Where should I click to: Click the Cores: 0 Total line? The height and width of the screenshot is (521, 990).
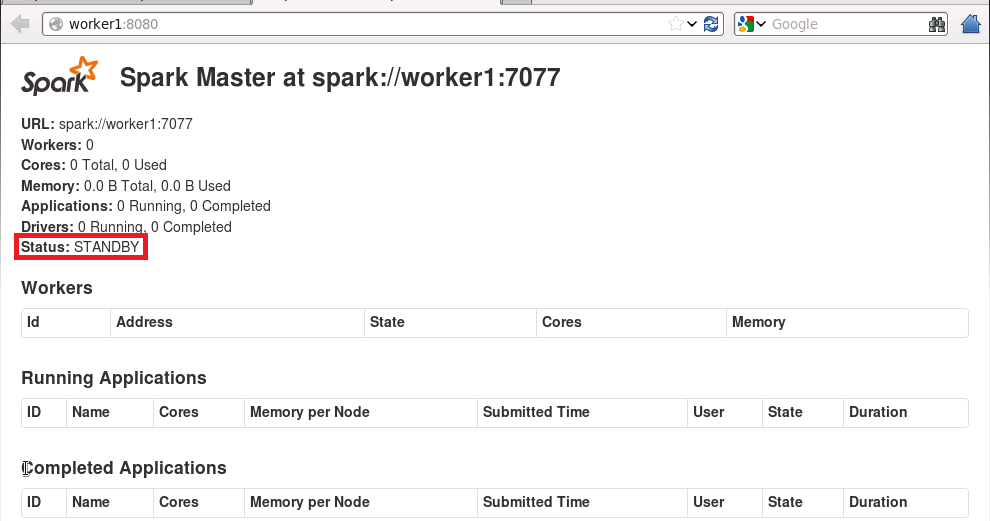click(x=94, y=165)
